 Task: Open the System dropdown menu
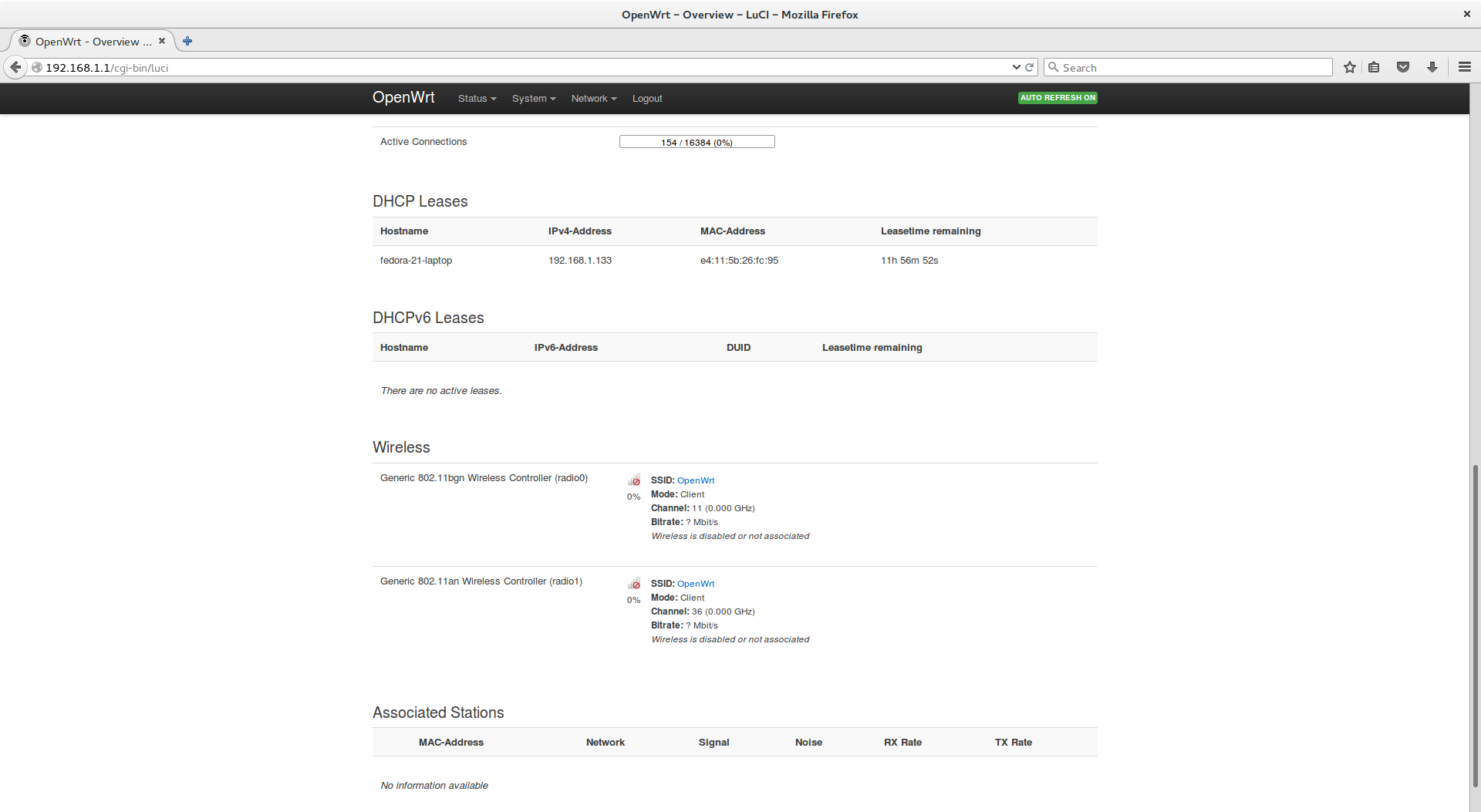pyautogui.click(x=534, y=99)
